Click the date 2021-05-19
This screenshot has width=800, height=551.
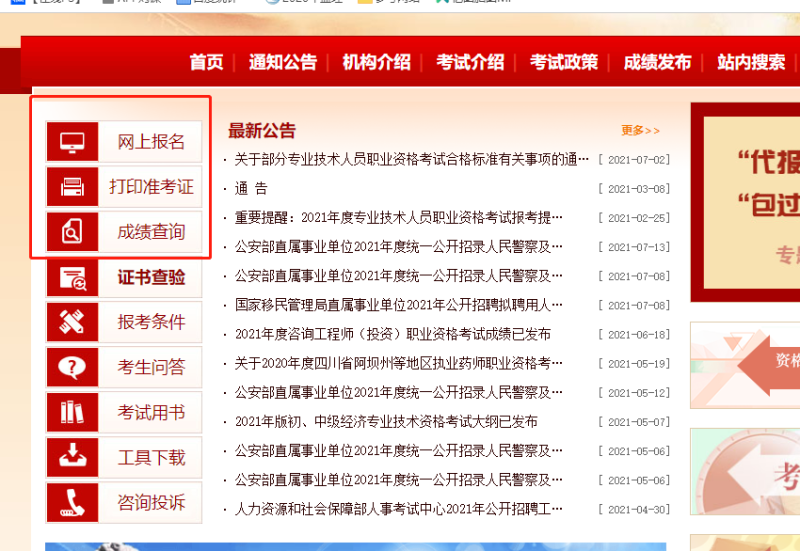click(x=634, y=363)
